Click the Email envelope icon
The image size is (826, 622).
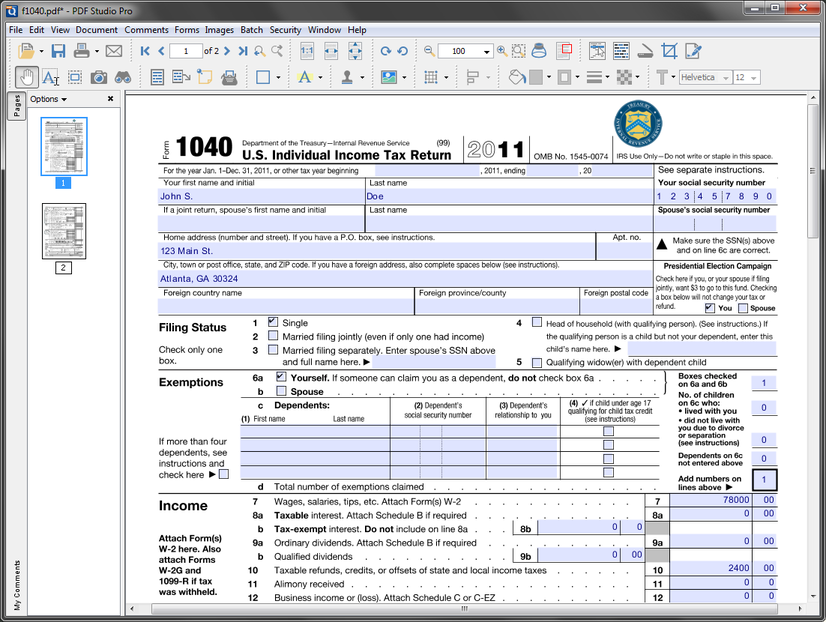(114, 51)
